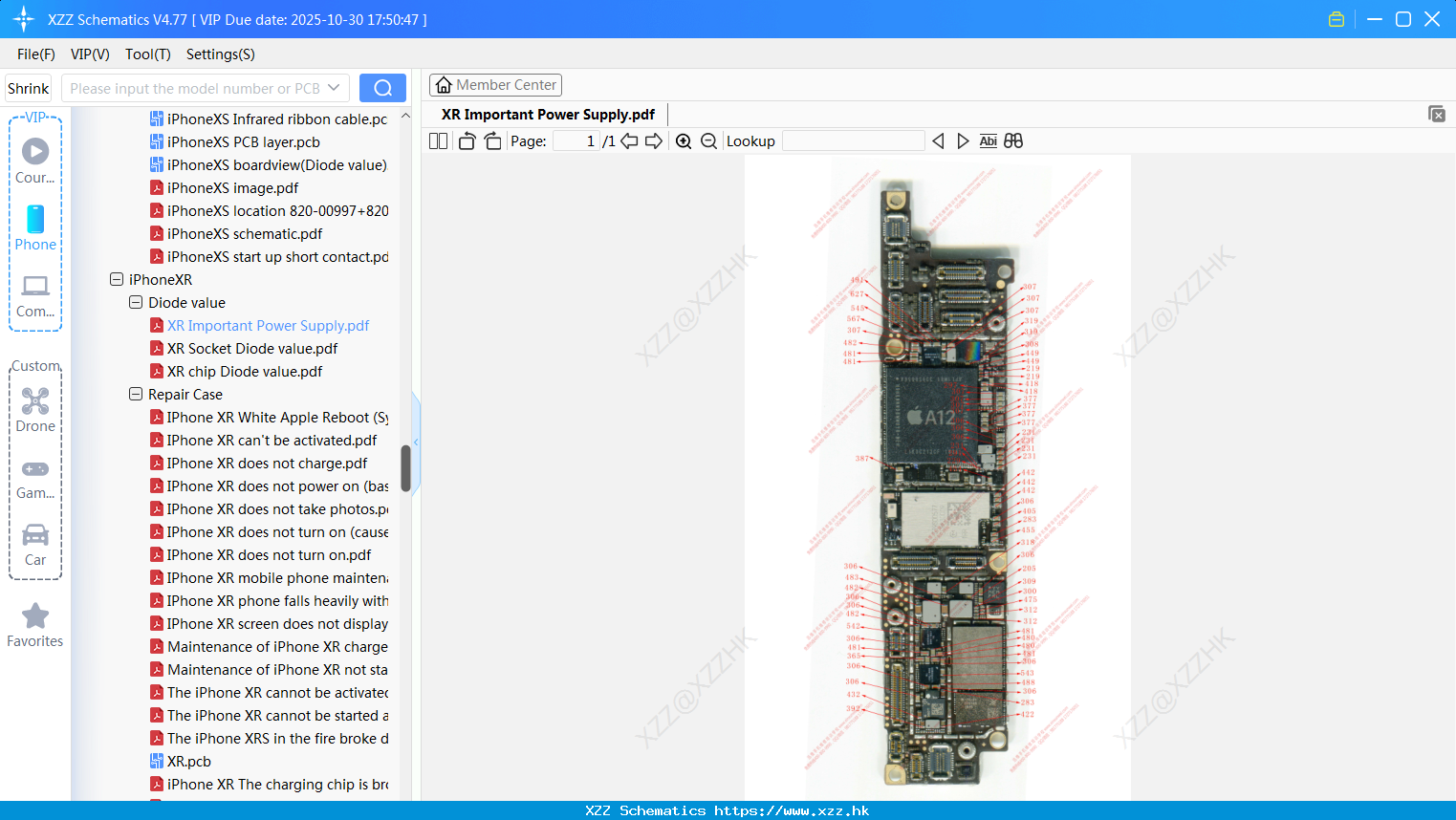
Task: Collapse the Diode value folder
Action: pos(136,302)
